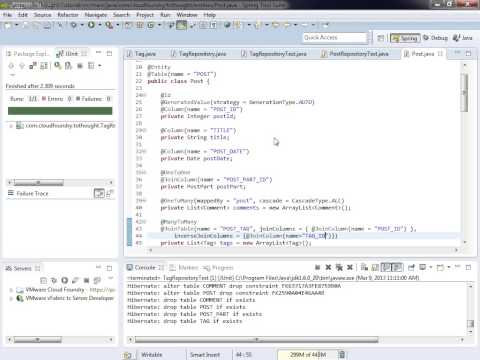Click the External Tools run icon
Screen dimensions: 480x360
(109, 25)
